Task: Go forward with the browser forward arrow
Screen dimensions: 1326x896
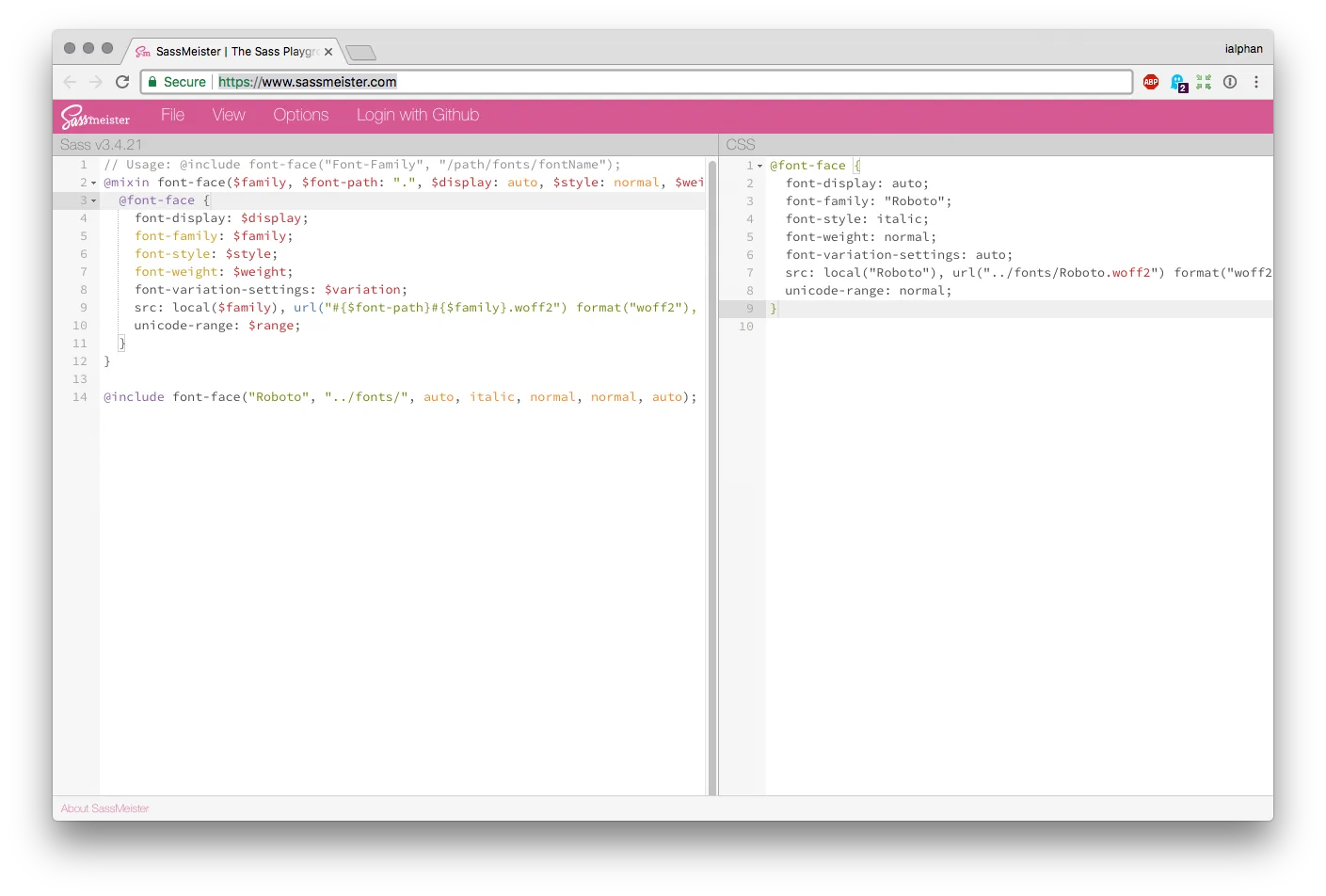Action: (x=96, y=82)
